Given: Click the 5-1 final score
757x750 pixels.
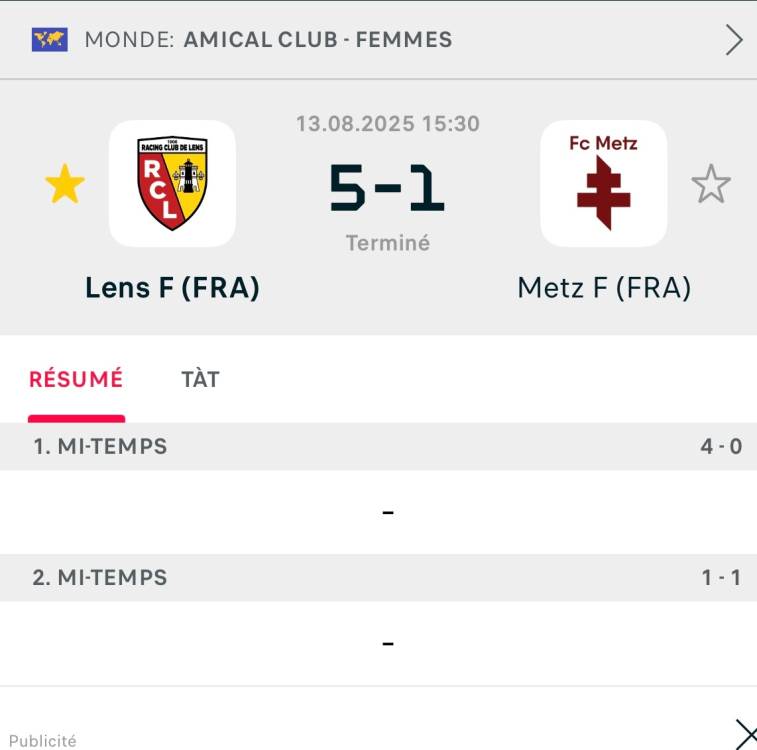Looking at the screenshot, I should point(387,188).
